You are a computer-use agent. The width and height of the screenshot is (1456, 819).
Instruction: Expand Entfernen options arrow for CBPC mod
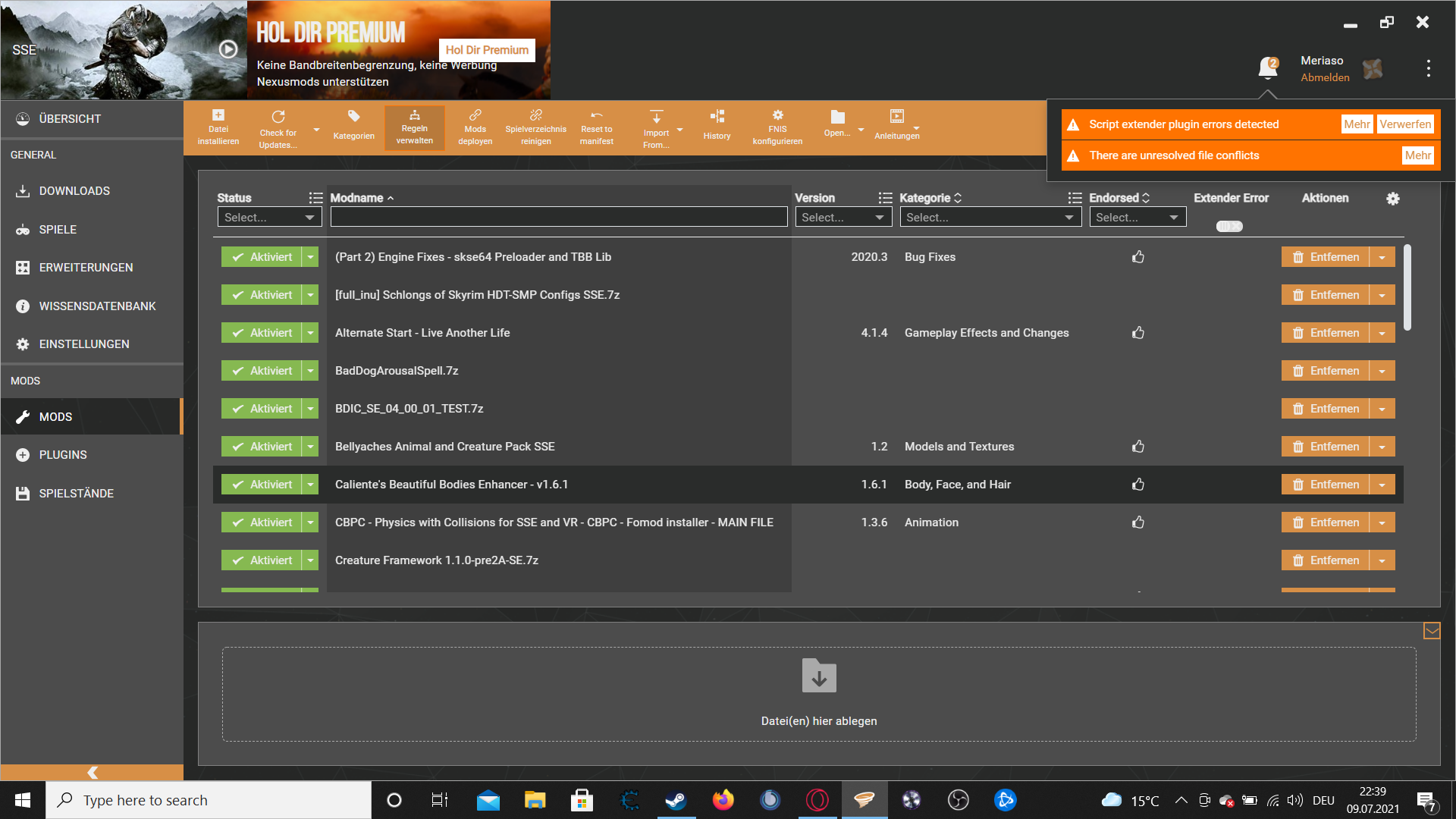(1382, 522)
